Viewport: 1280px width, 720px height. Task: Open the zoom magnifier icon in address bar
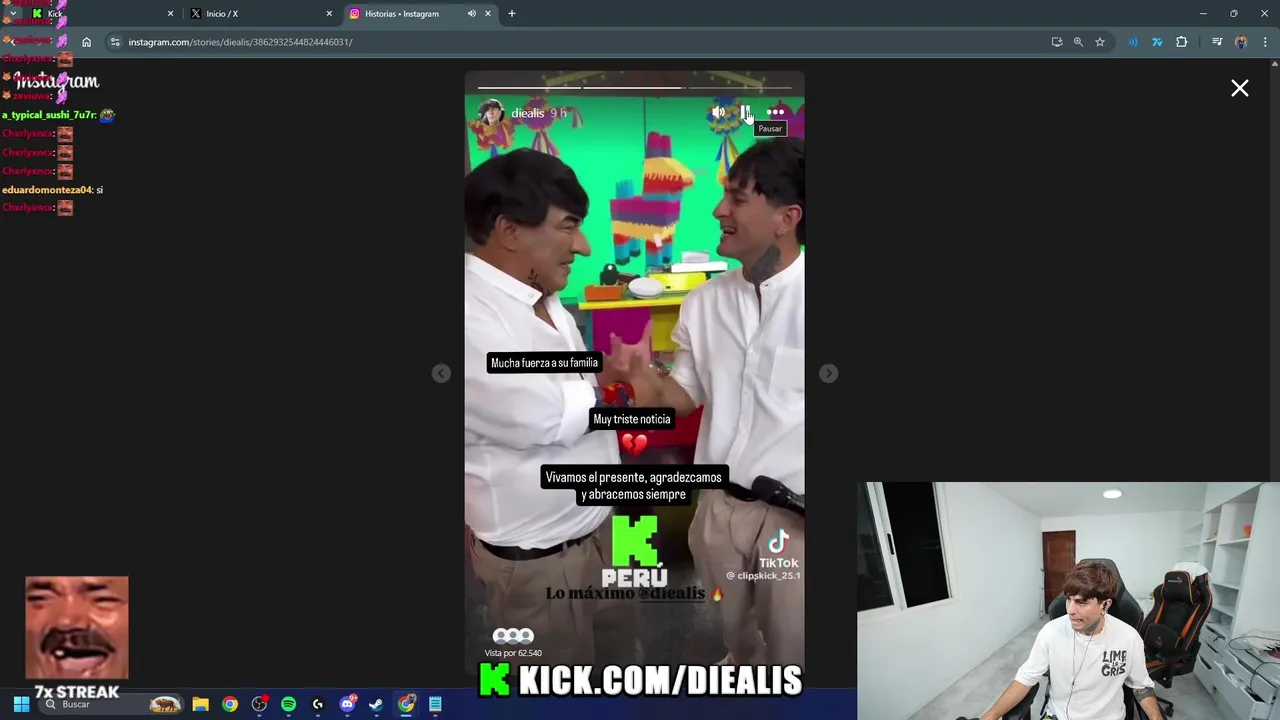tap(1078, 42)
